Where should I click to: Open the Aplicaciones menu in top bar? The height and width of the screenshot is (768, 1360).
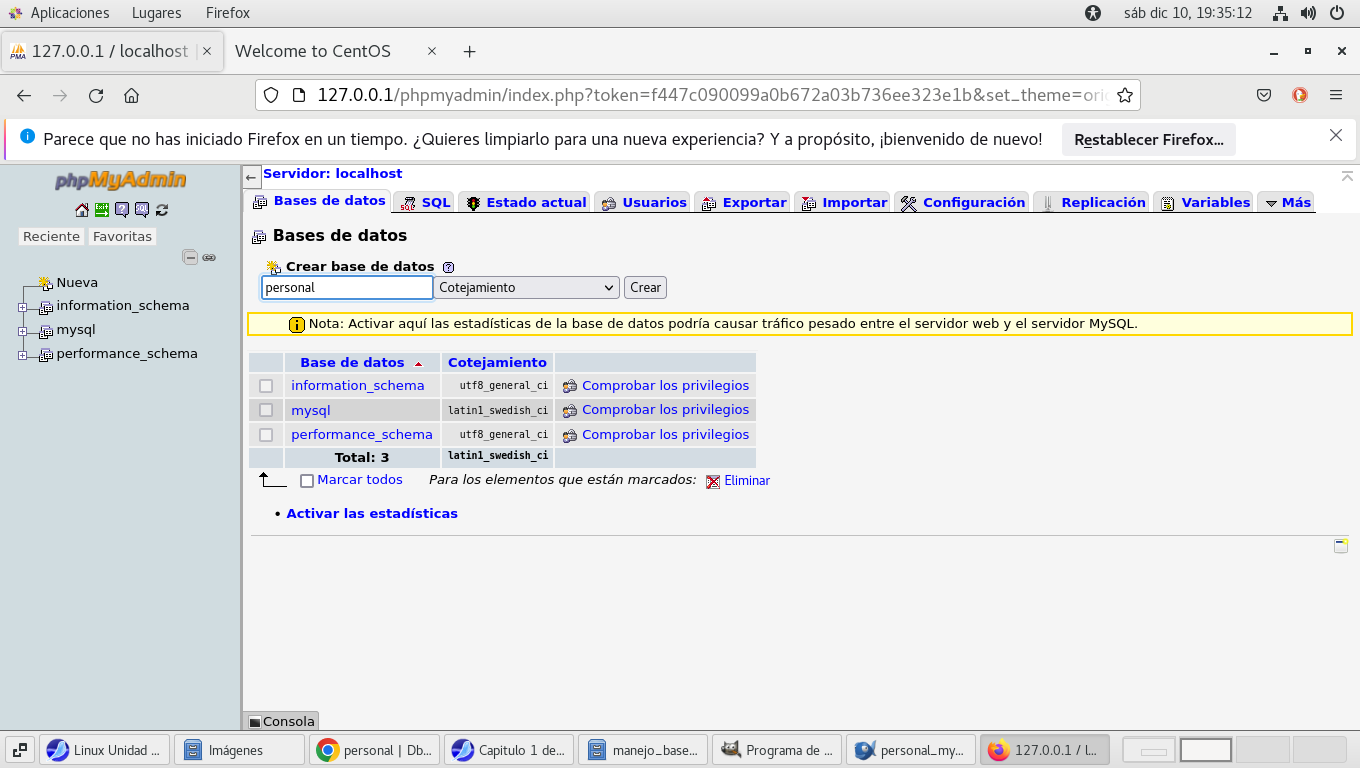(69, 13)
